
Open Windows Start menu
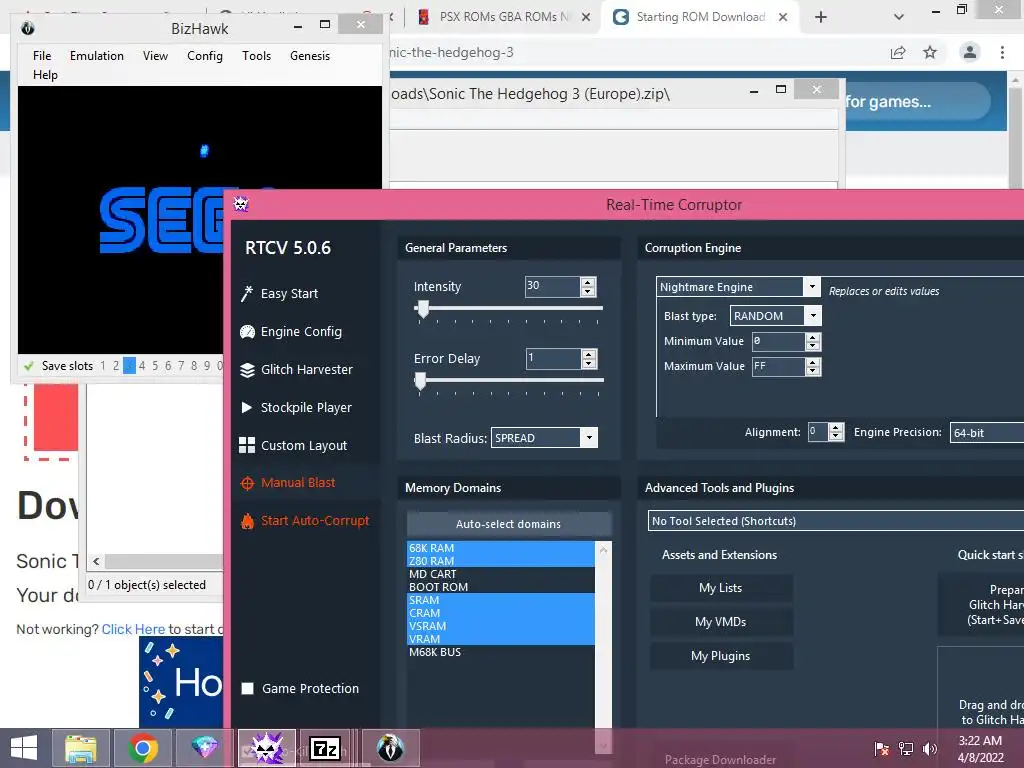(24, 748)
